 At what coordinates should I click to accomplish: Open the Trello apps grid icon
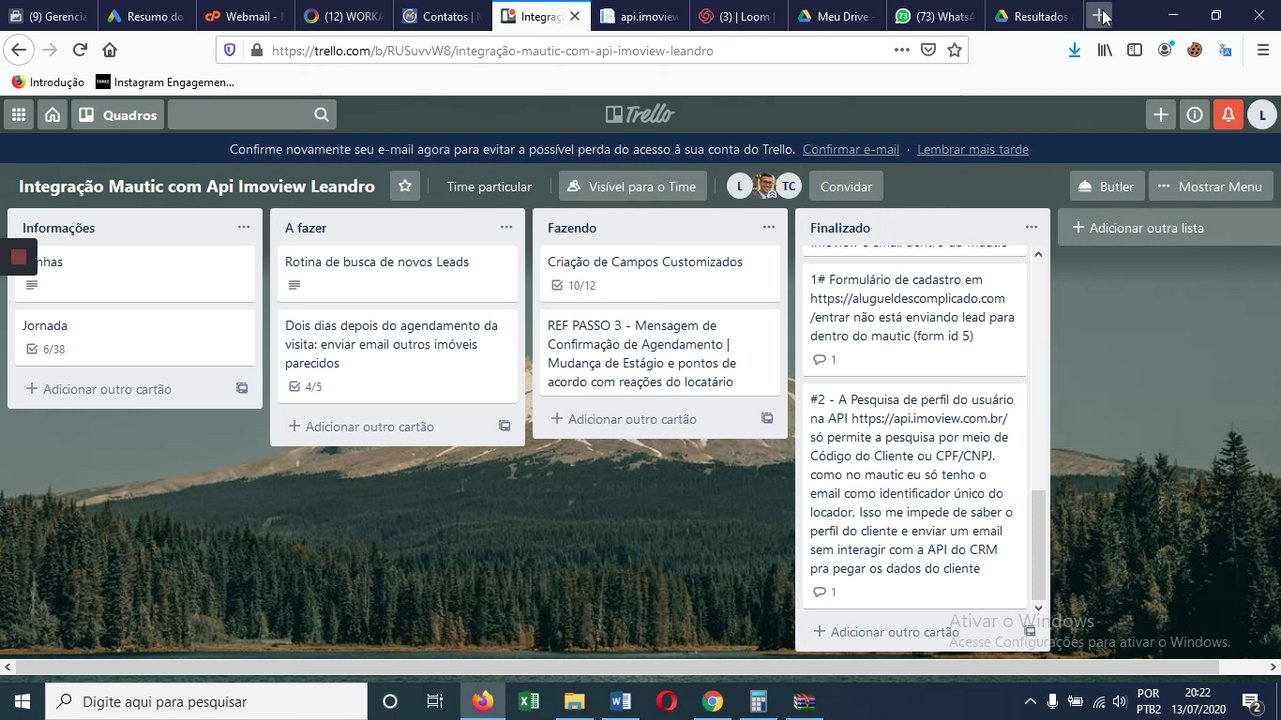coord(19,115)
